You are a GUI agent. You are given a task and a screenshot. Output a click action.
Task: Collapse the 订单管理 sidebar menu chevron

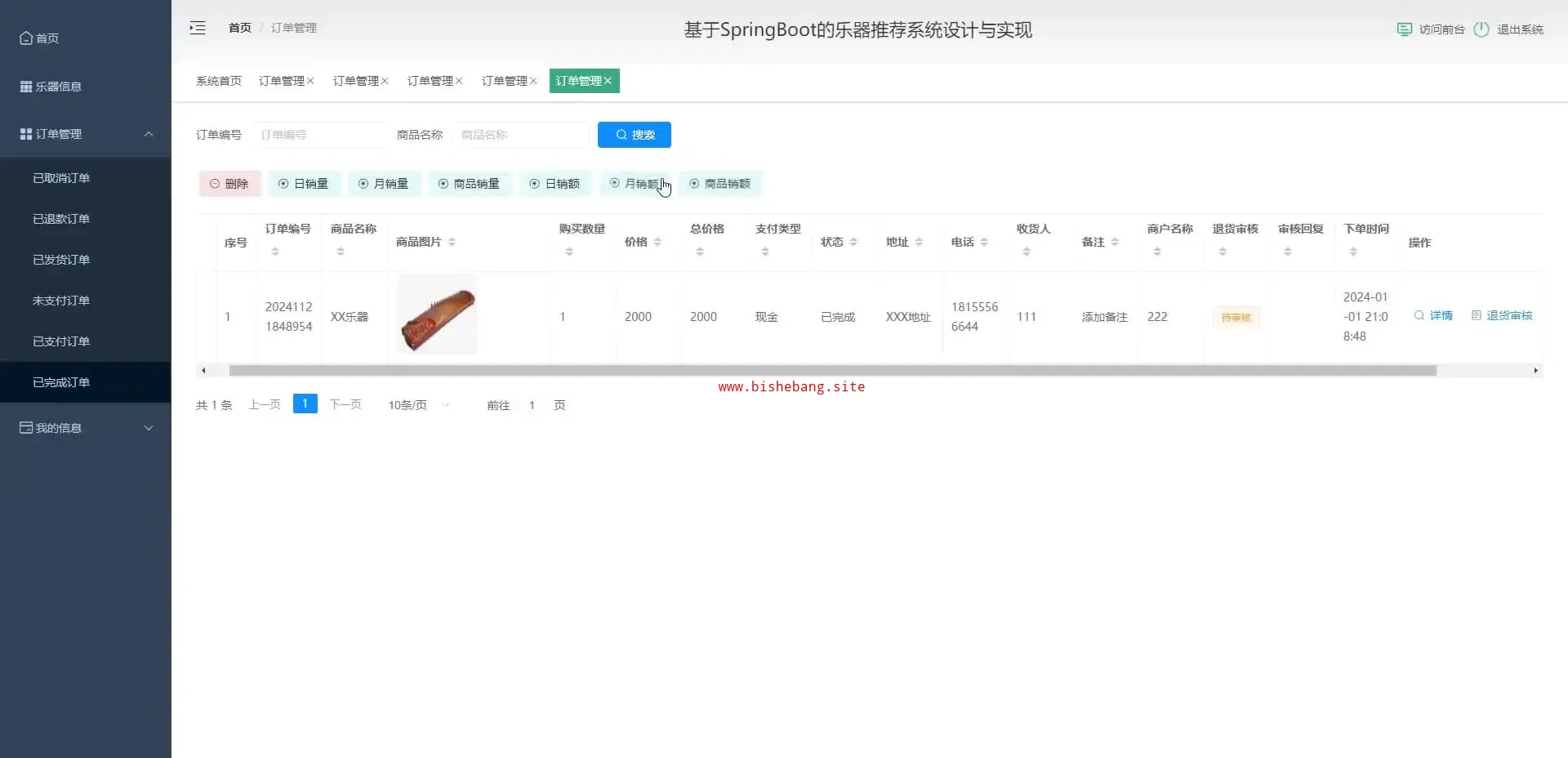[x=149, y=134]
